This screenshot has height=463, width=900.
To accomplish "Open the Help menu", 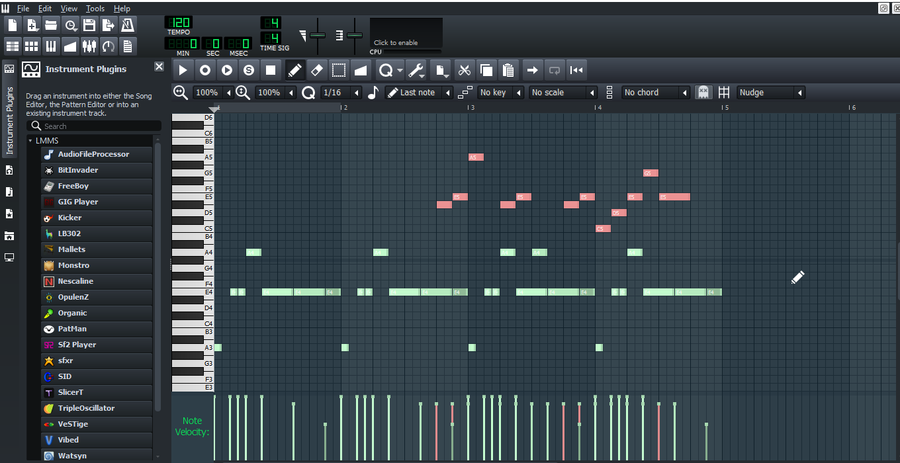I will coord(122,9).
